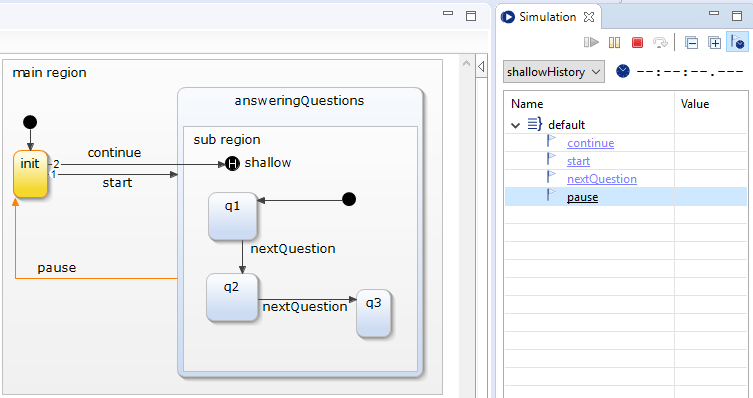Select the orange pause transition label
The image size is (753, 398).
pyautogui.click(x=57, y=268)
